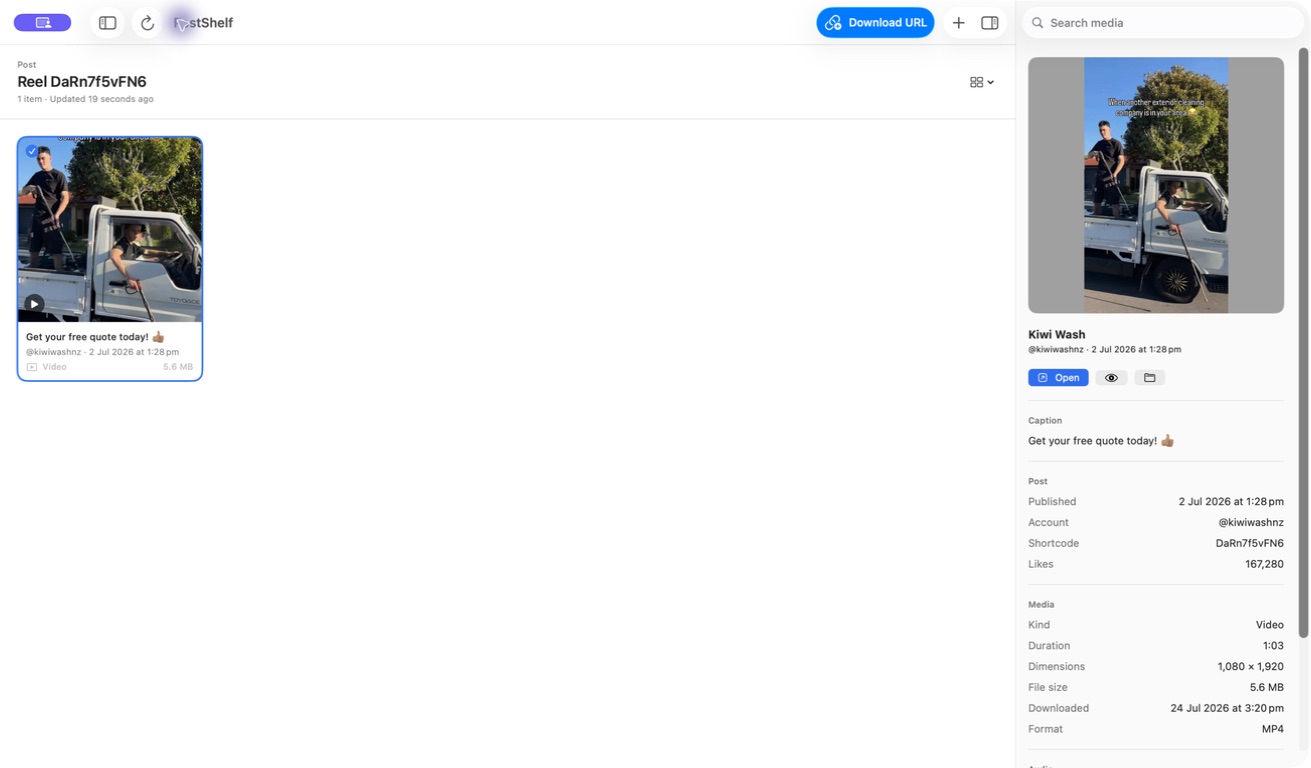Click the Download URL button
The width and height of the screenshot is (1311, 768).
coord(875,23)
